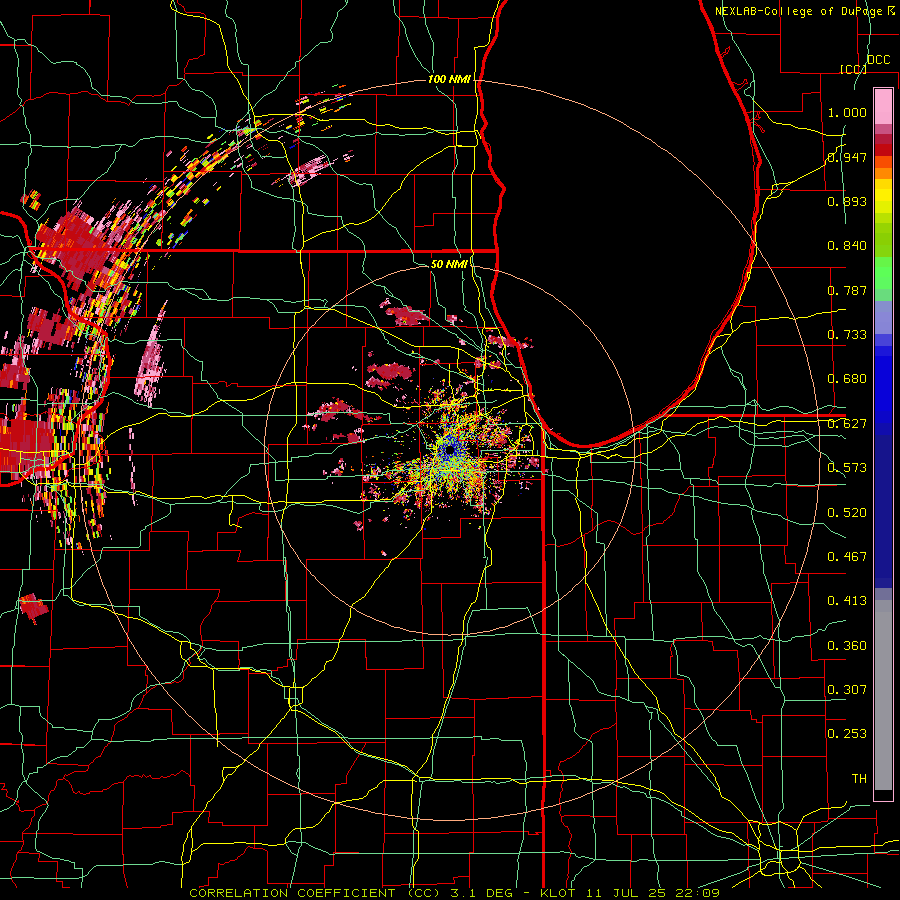
Task: Click the 100 NMI range ring label
Action: click(x=449, y=79)
